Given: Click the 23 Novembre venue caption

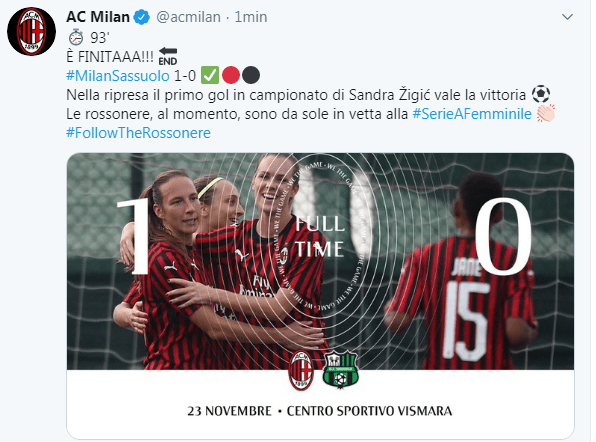Looking at the screenshot, I should (320, 411).
